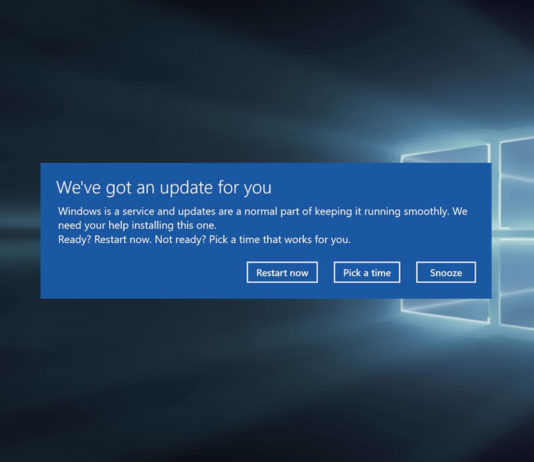Click the sentence starting "Windows is a service and updates"
This screenshot has height=462, width=534.
263,218
